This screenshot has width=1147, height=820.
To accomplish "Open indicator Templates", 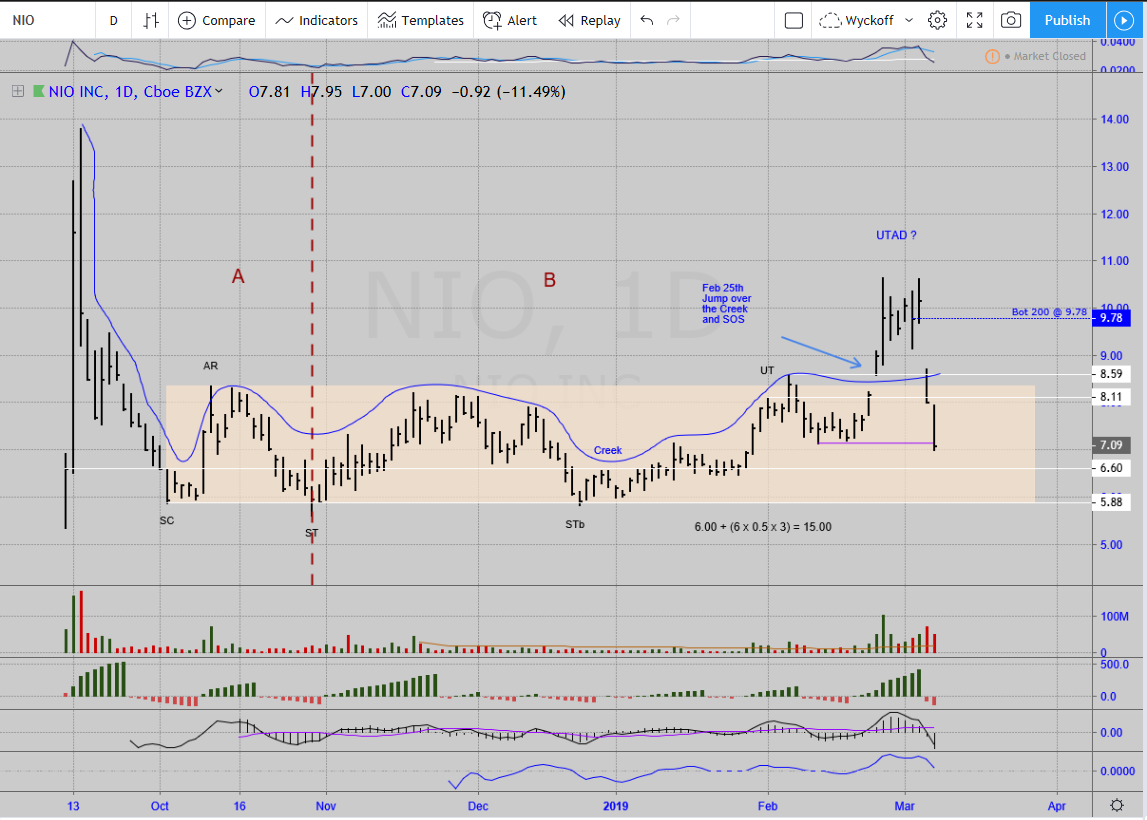I will 421,20.
